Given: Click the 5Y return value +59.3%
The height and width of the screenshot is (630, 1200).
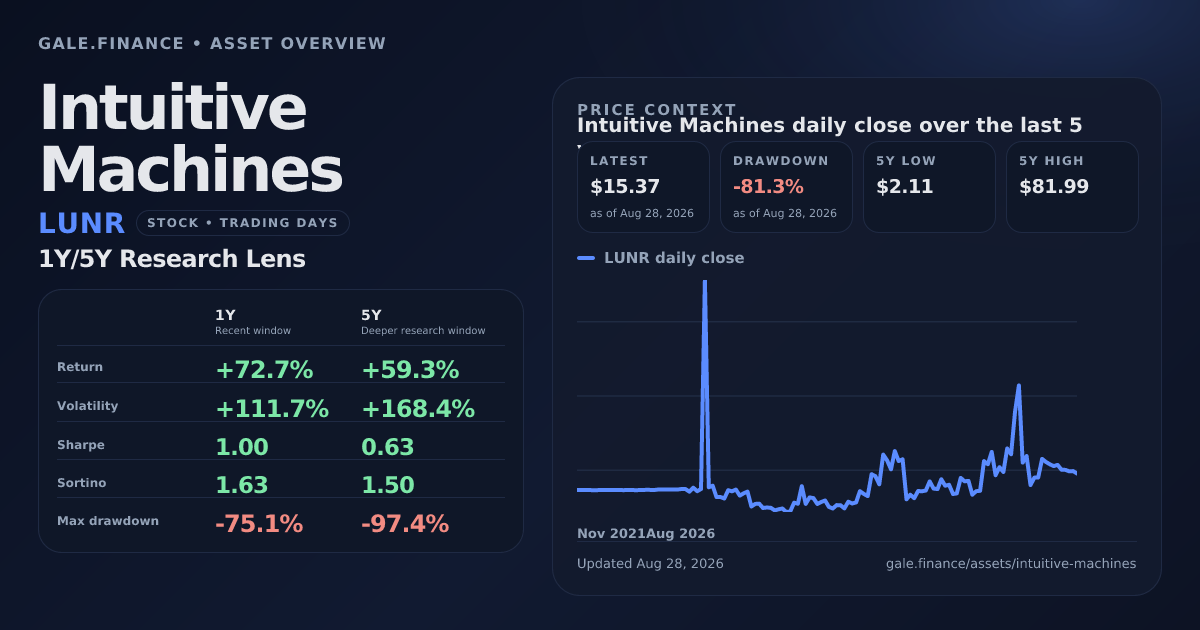Looking at the screenshot, I should click(x=410, y=370).
